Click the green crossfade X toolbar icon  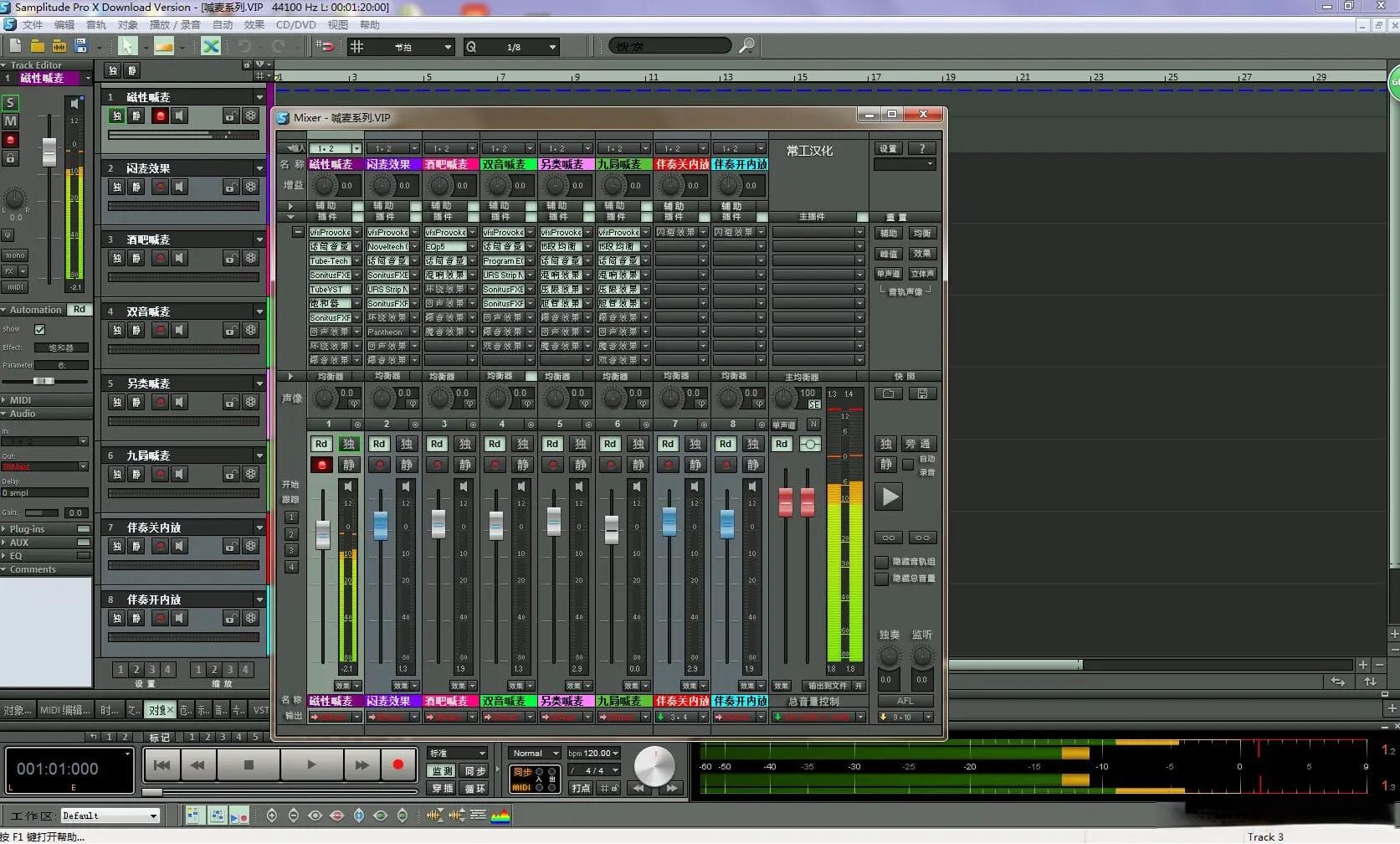pyautogui.click(x=211, y=46)
